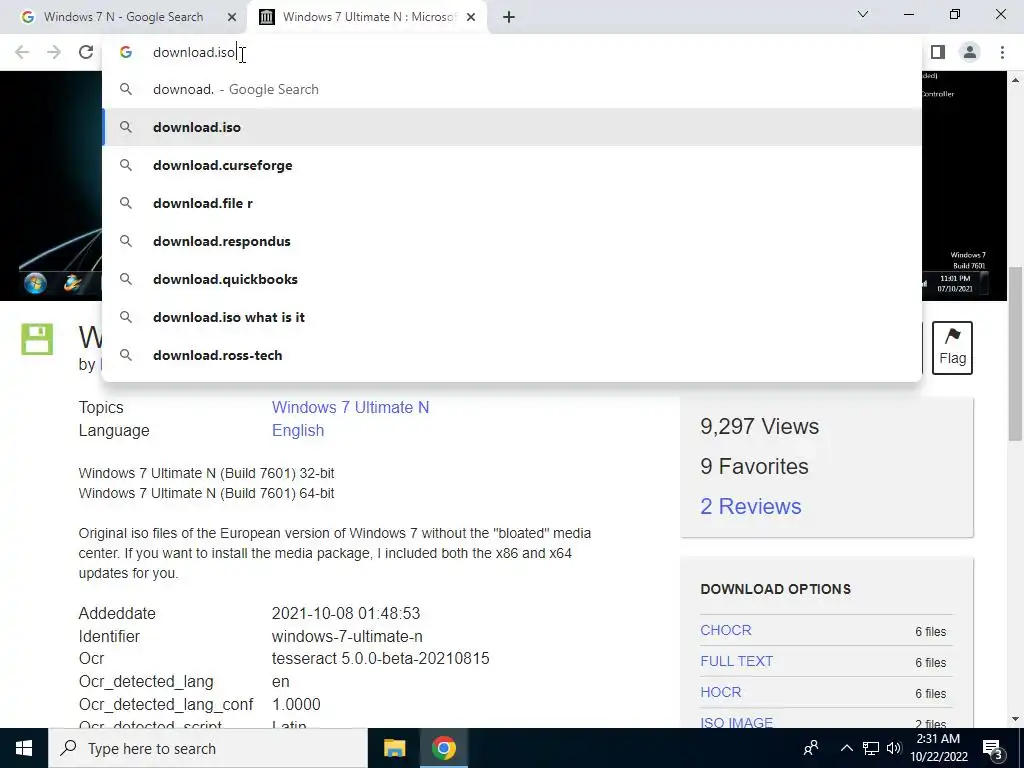Select the download.quickbooks suggestion

click(x=511, y=279)
